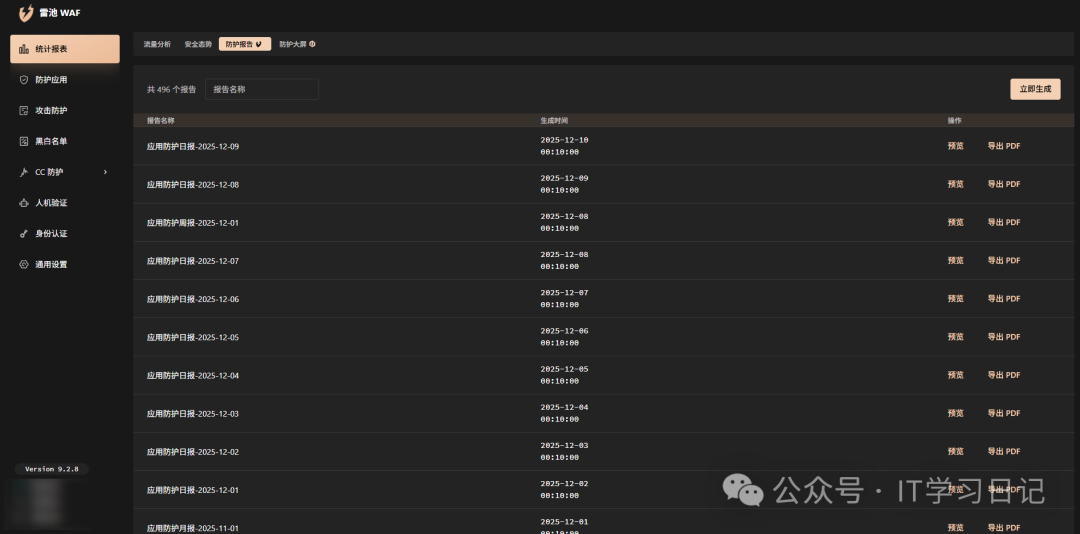Click the 攻击防护 sidebar icon

pos(24,111)
